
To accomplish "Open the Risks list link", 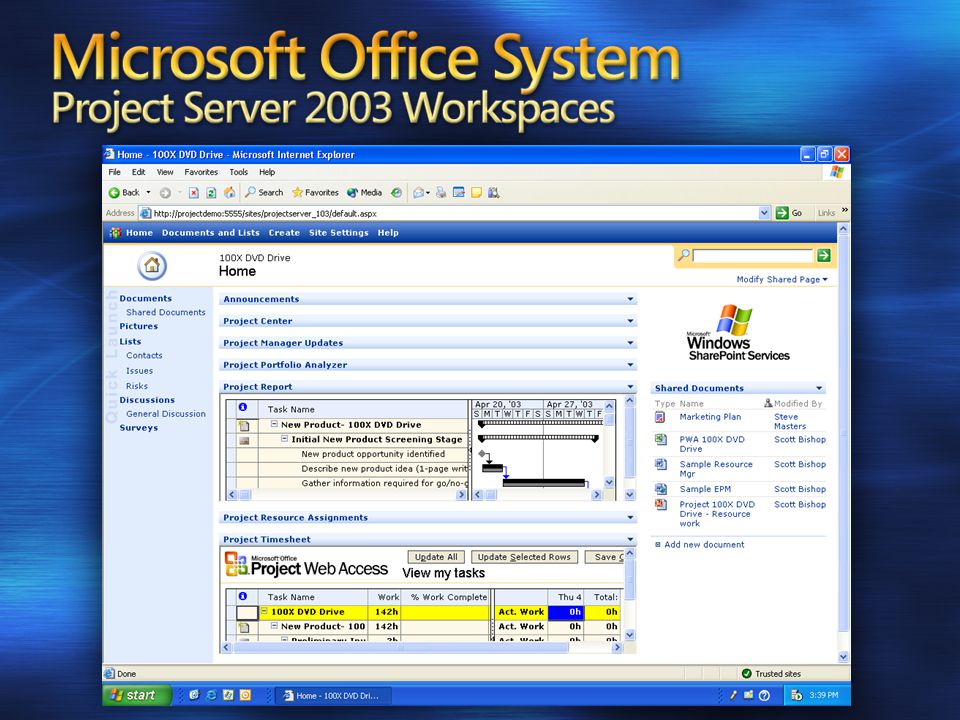I will point(137,386).
